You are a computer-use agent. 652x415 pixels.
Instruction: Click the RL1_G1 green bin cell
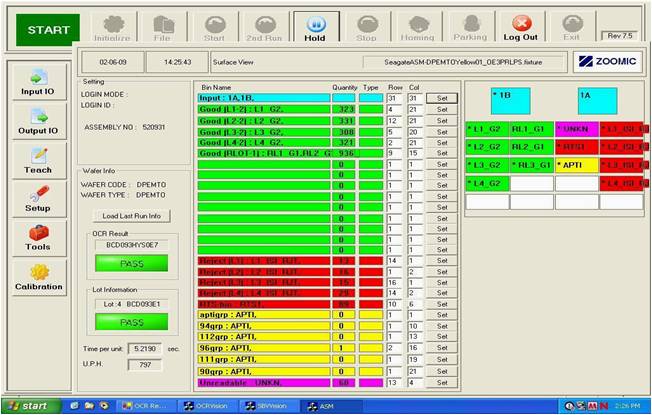pyautogui.click(x=532, y=129)
